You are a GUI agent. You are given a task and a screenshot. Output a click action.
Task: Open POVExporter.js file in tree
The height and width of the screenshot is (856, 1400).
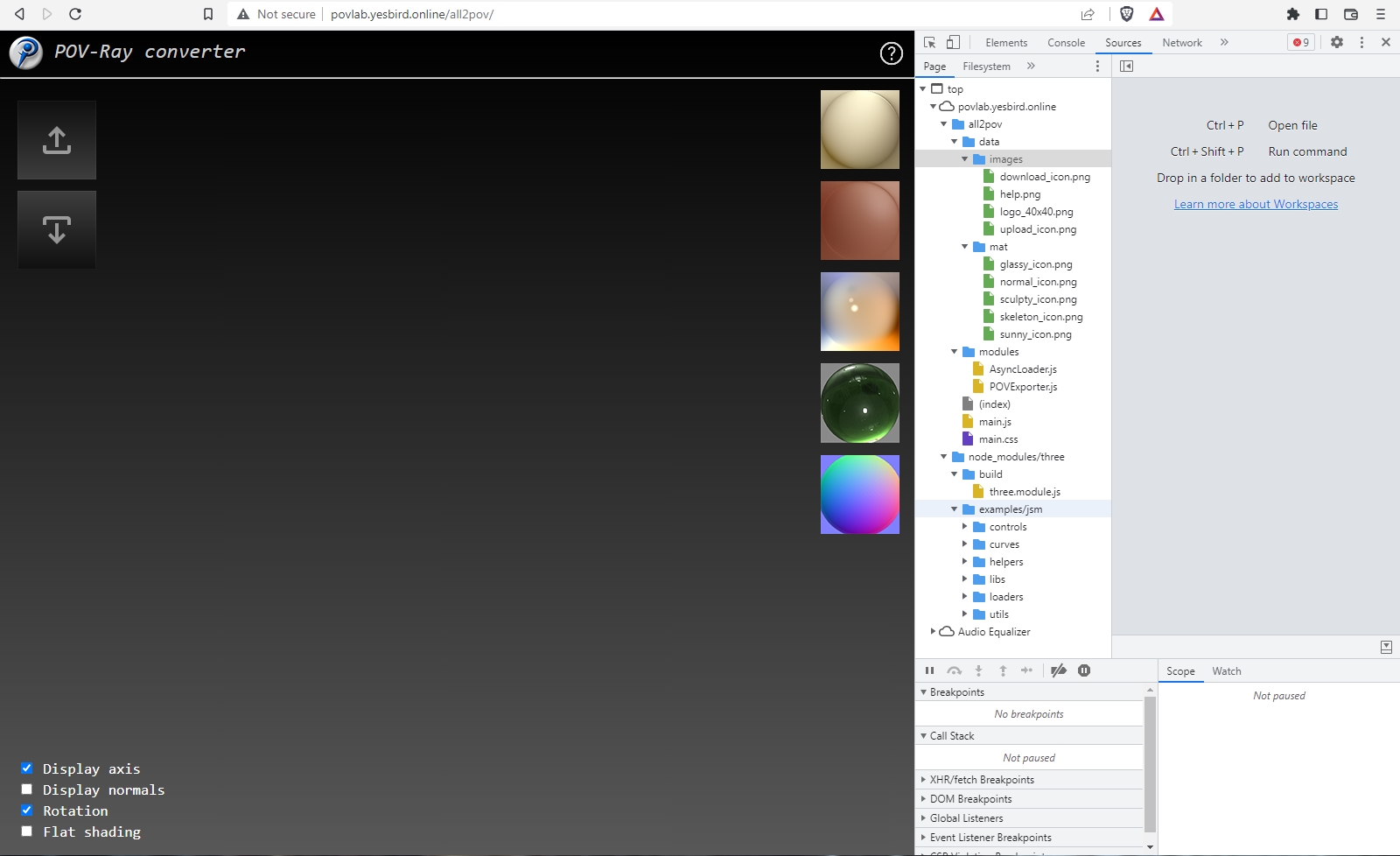1022,387
